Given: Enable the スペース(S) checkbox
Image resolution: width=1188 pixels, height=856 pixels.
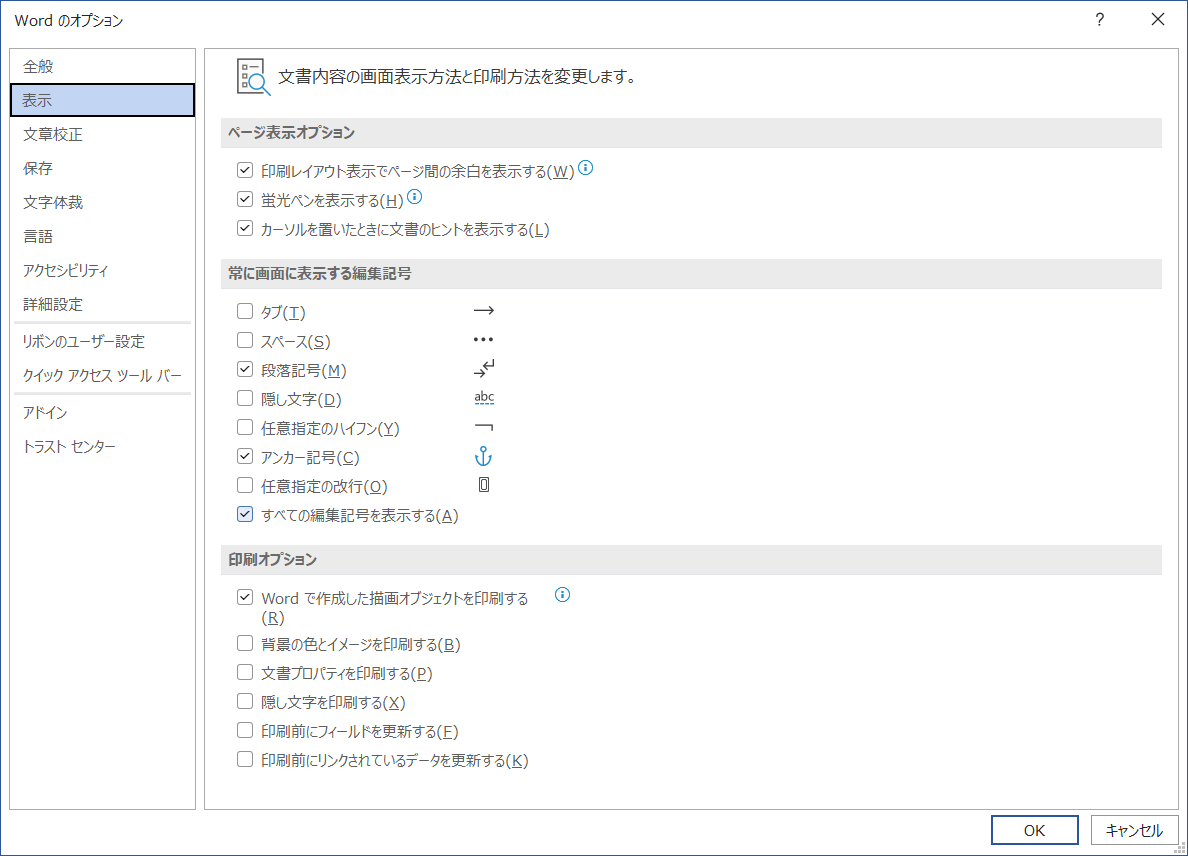Looking at the screenshot, I should coord(245,340).
